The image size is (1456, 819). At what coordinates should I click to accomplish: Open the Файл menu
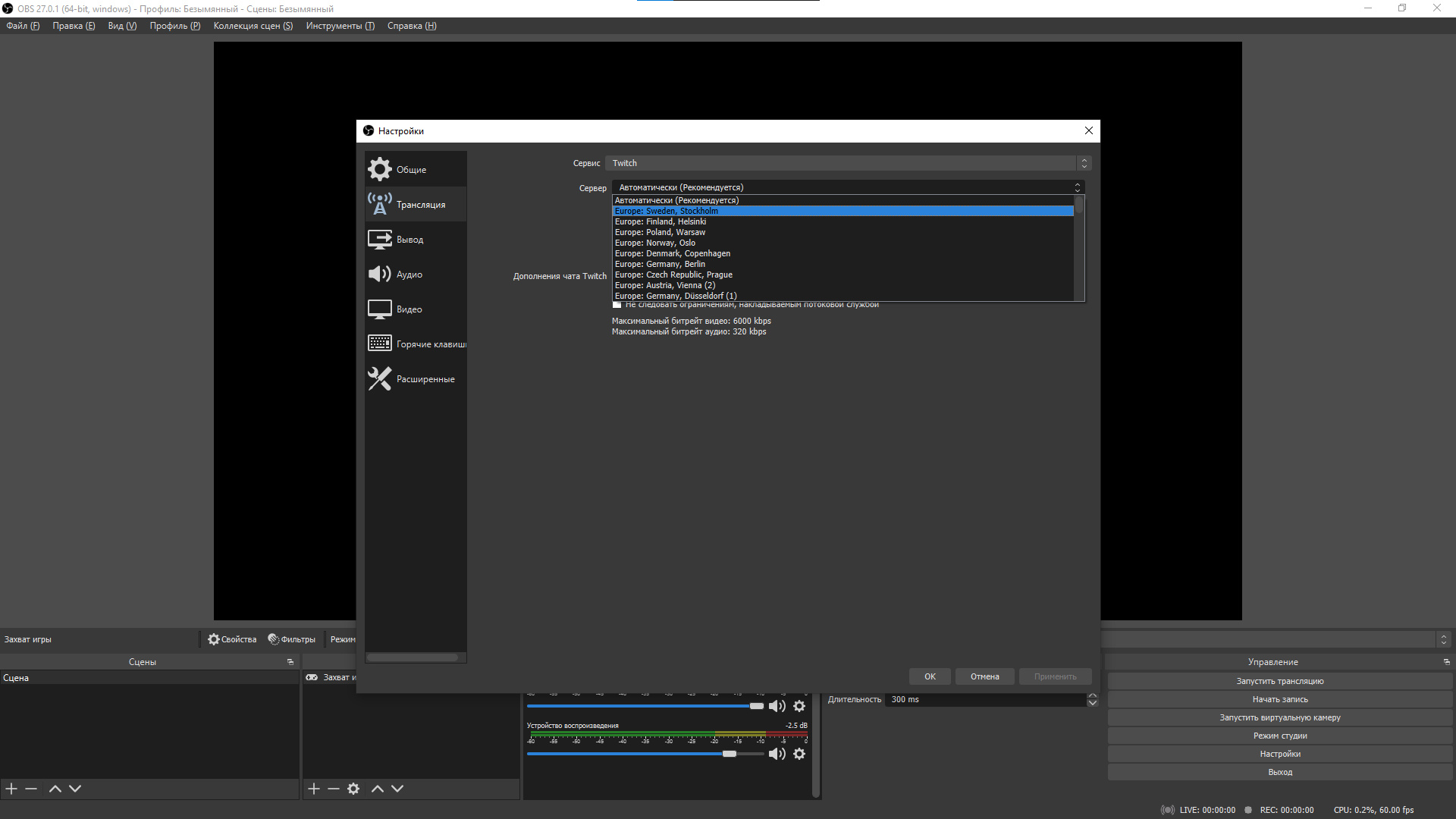(23, 26)
